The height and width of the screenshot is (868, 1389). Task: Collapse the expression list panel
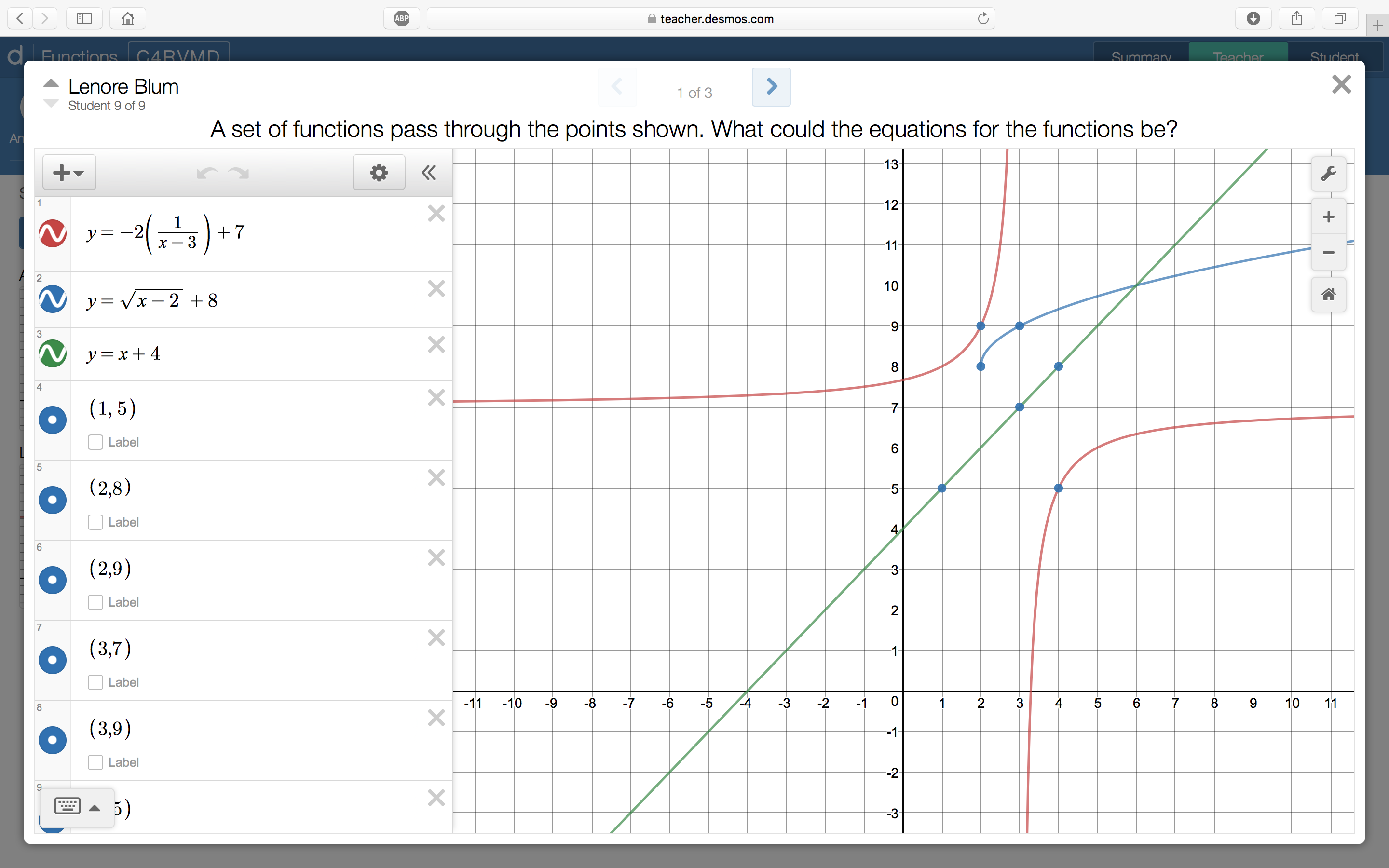pyautogui.click(x=428, y=173)
